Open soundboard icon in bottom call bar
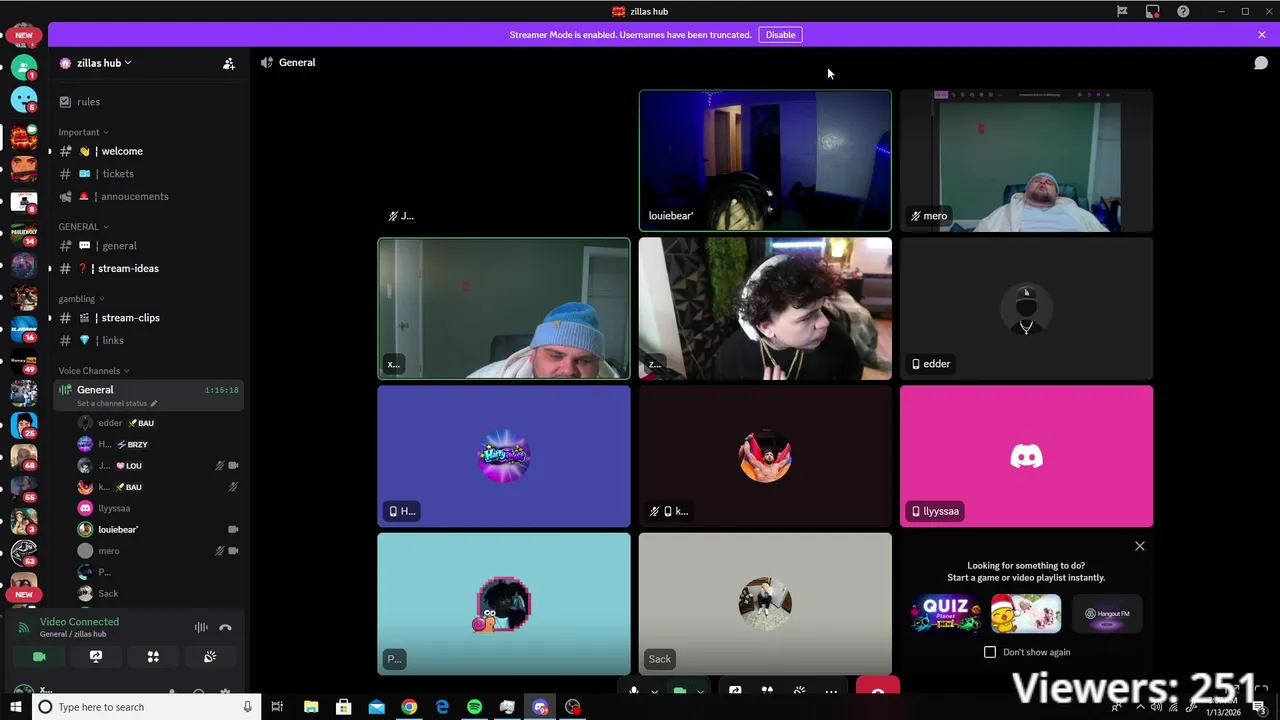 [x=799, y=690]
